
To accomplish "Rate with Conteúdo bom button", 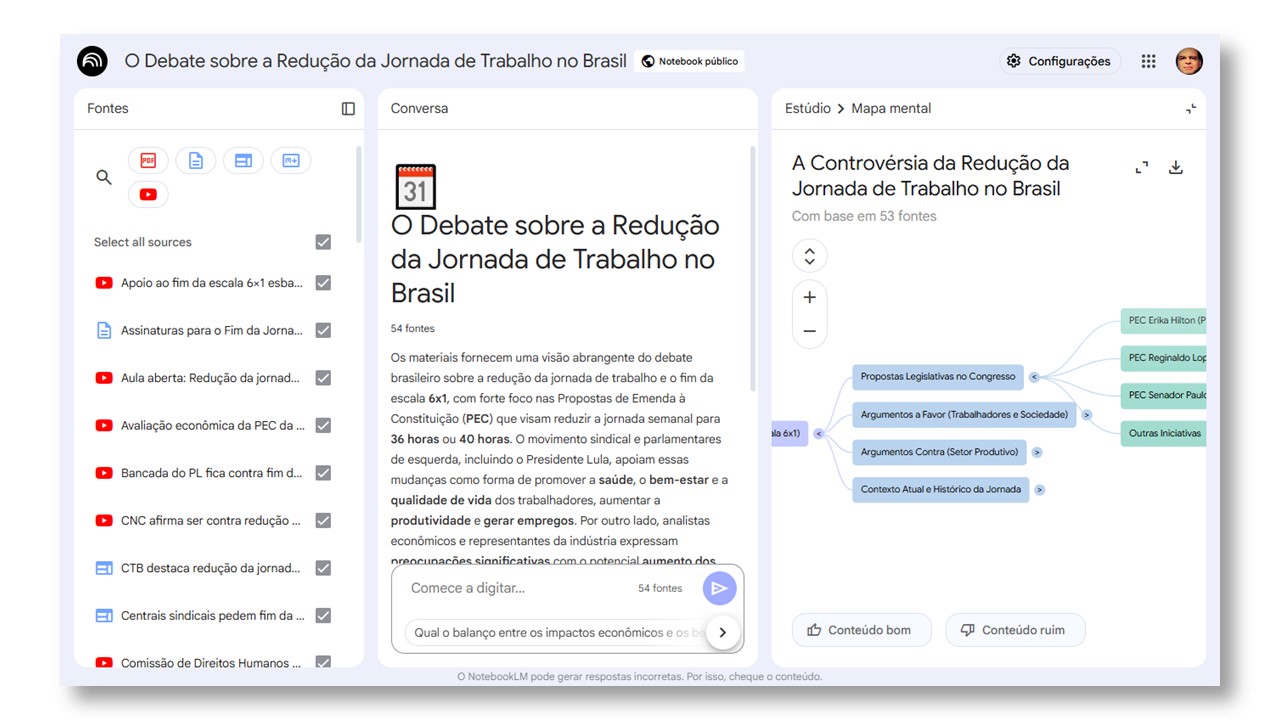I will (x=861, y=630).
